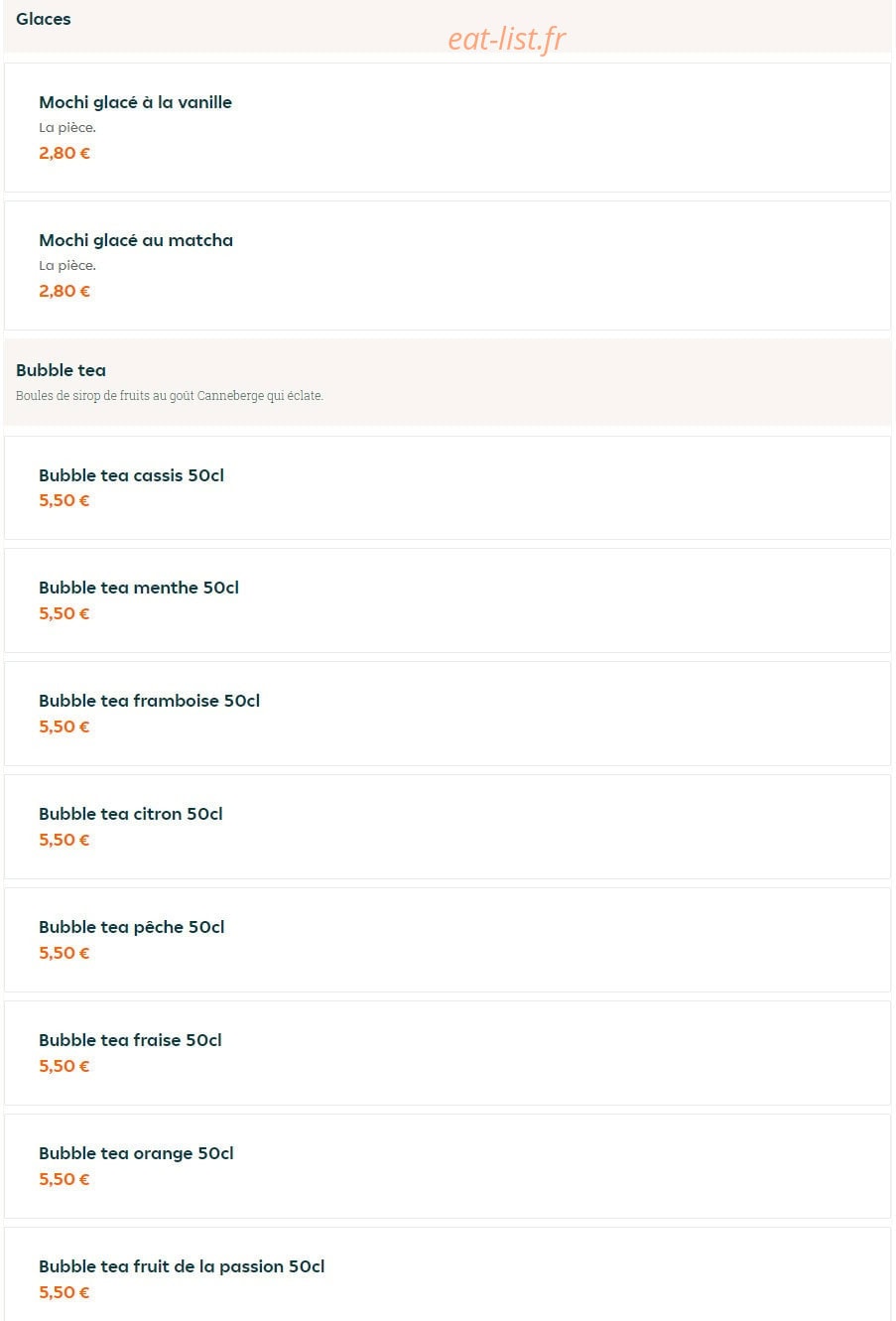Click the 2,80 € vanilla mochi price

pyautogui.click(x=64, y=153)
